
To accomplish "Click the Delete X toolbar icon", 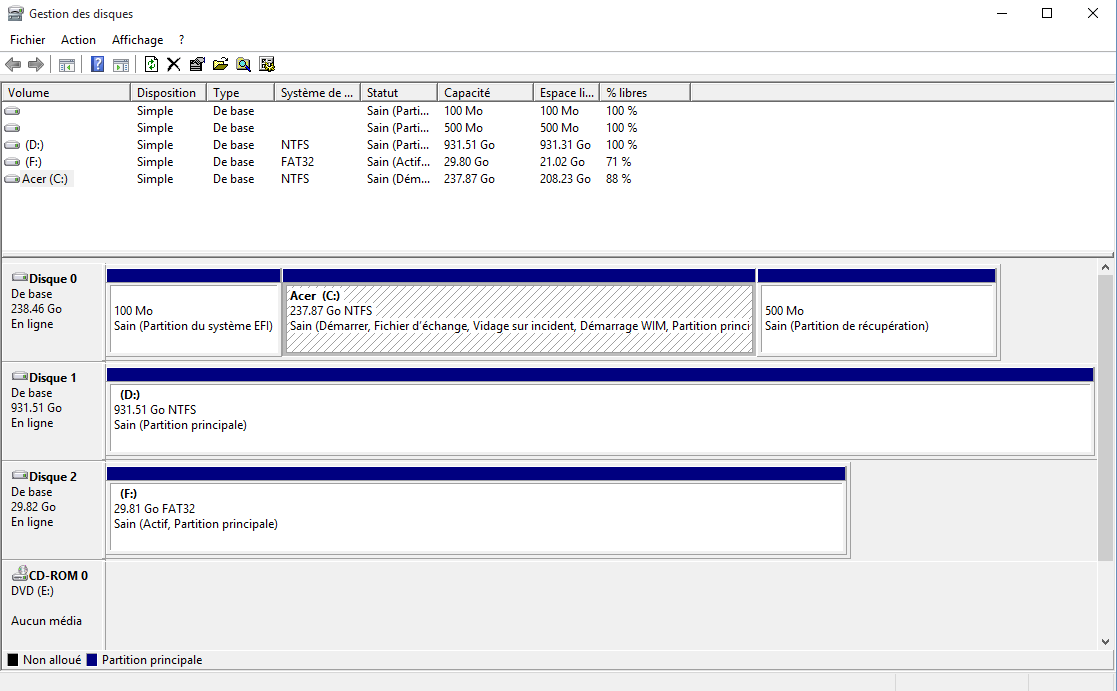I will click(173, 65).
